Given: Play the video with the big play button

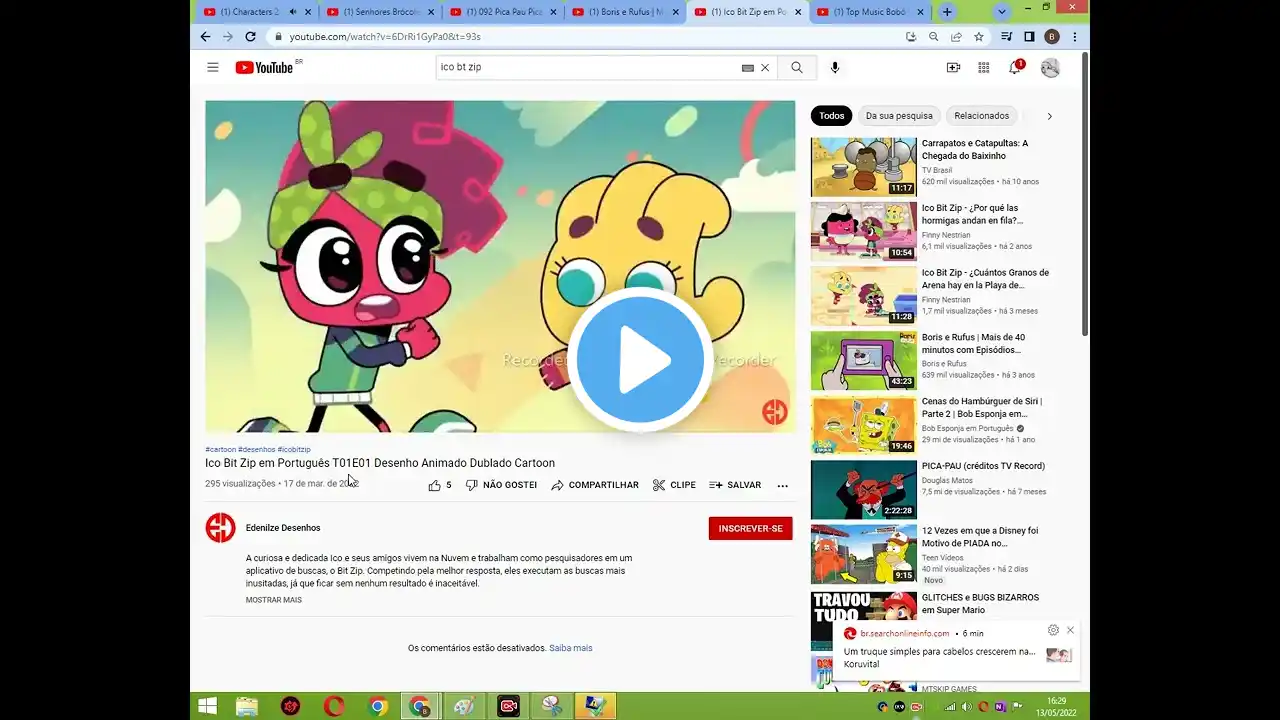Looking at the screenshot, I should [640, 360].
